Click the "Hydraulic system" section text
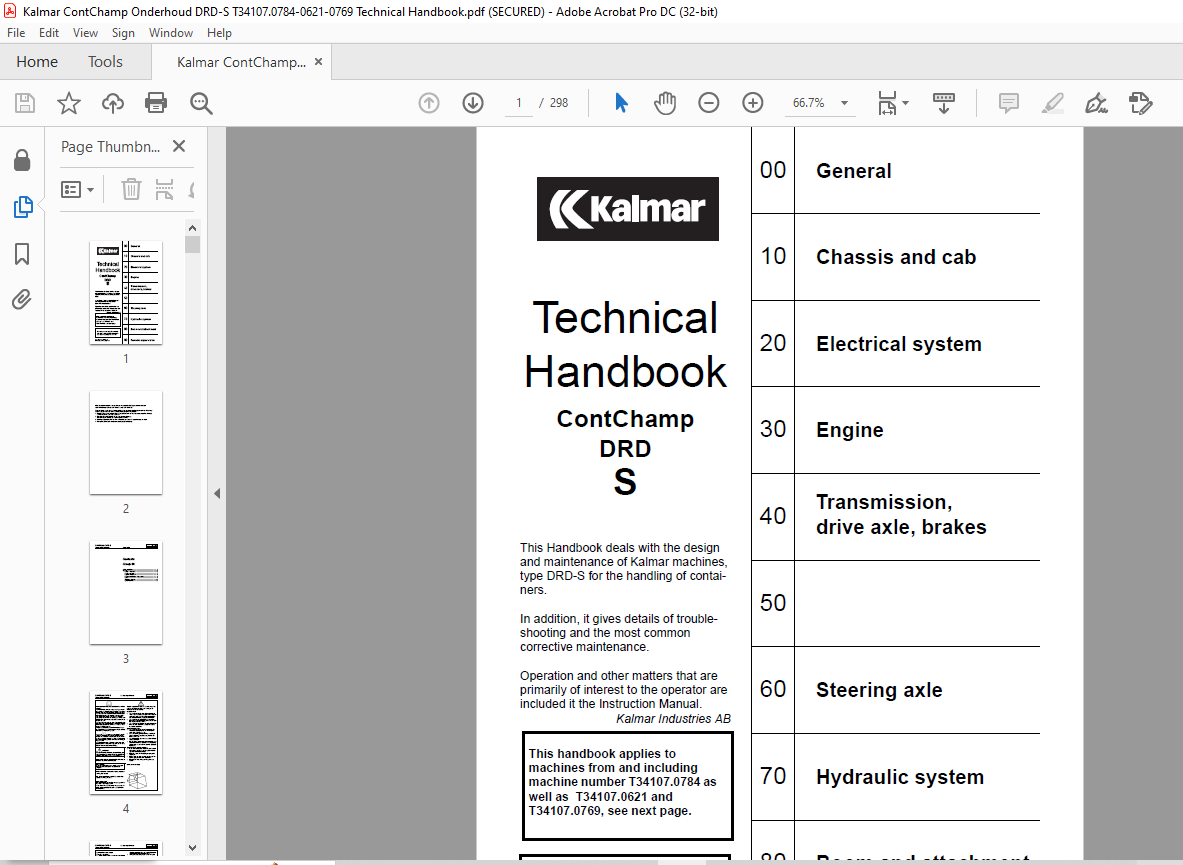The image size is (1183, 865). 900,777
